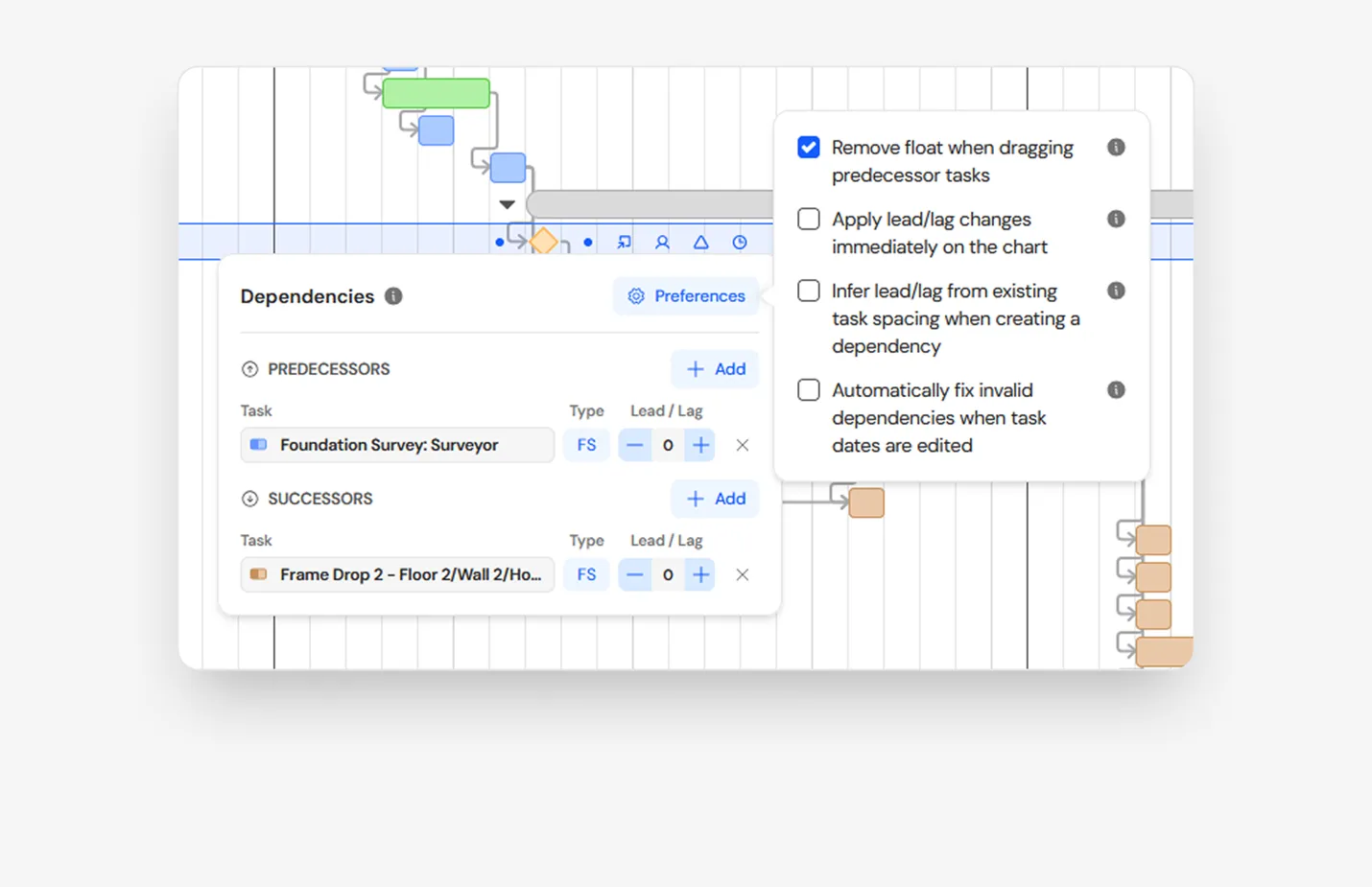
Task: Select the orange diamond milestone marker
Action: click(x=544, y=241)
